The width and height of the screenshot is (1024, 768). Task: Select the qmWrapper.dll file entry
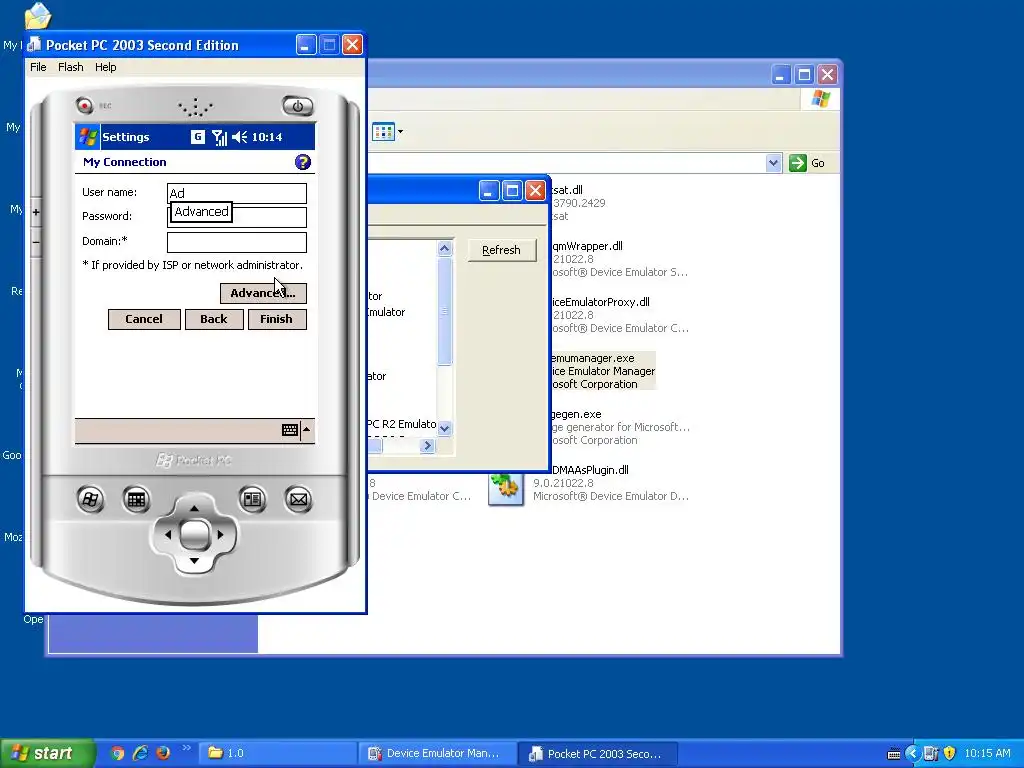coord(618,259)
